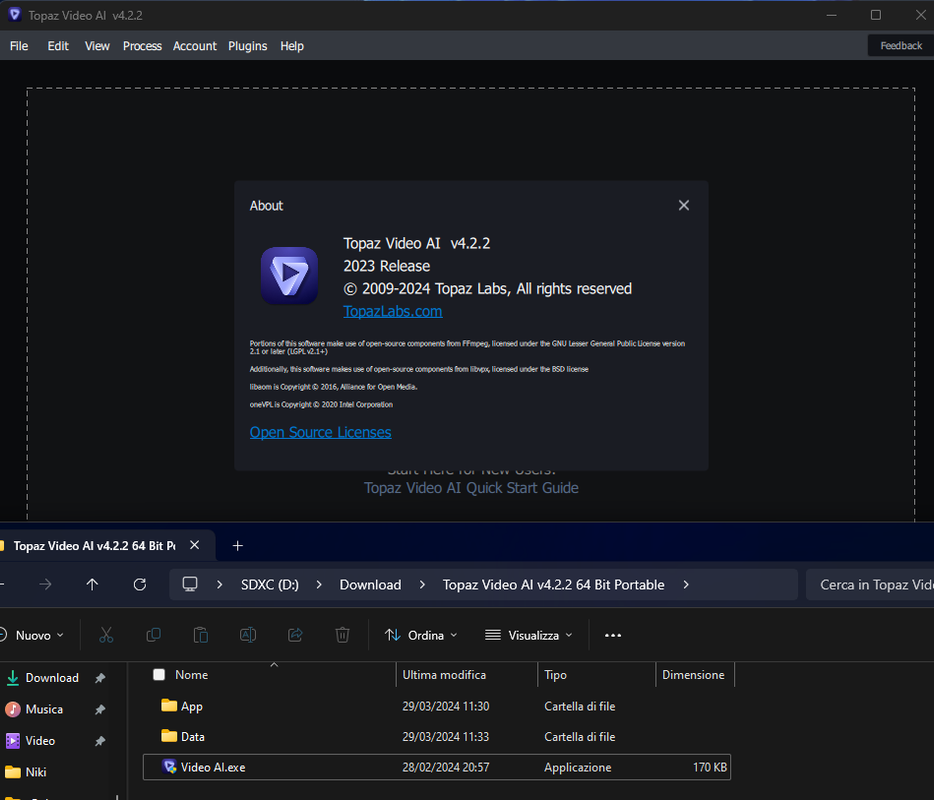The height and width of the screenshot is (800, 934).
Task: Expand the chevron after SDXC (D:)
Action: click(x=319, y=585)
